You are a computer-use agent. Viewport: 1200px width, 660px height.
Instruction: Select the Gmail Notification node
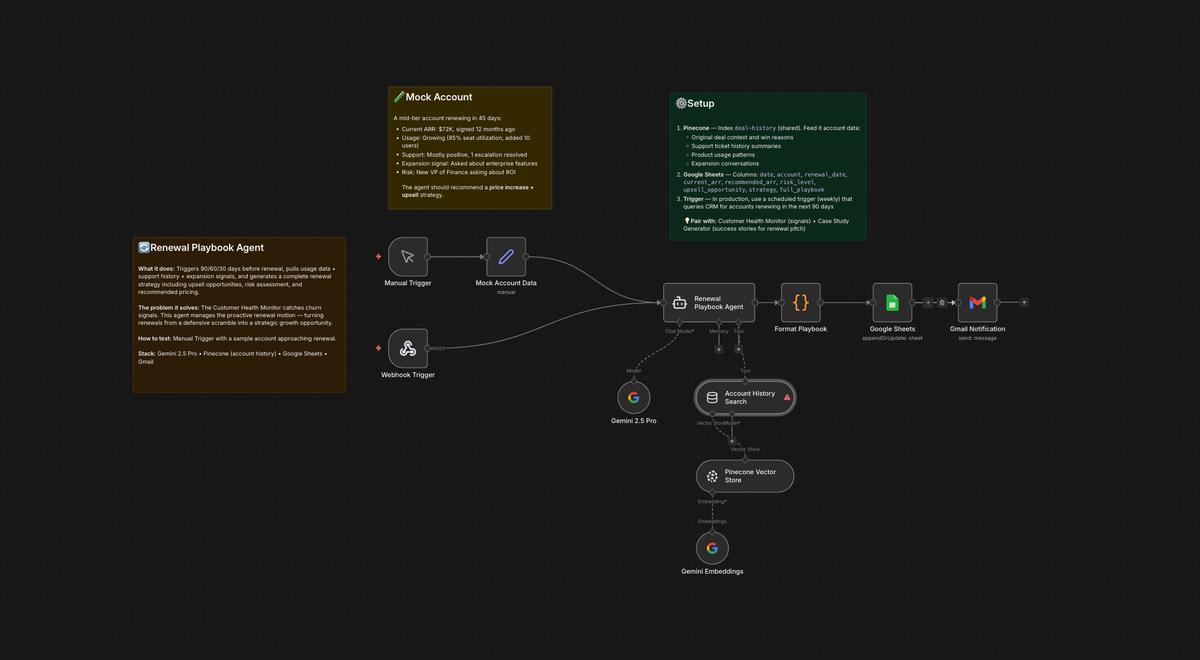click(977, 302)
